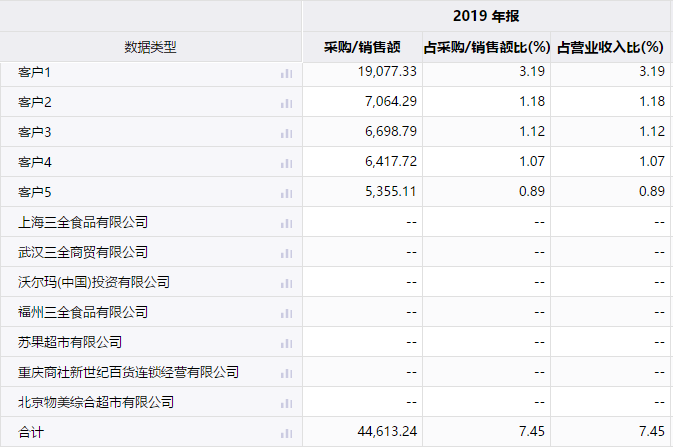Click chart icon for 重庆商社新世纪百货连锁经营有限公司
673x447 pixels.
coord(287,373)
